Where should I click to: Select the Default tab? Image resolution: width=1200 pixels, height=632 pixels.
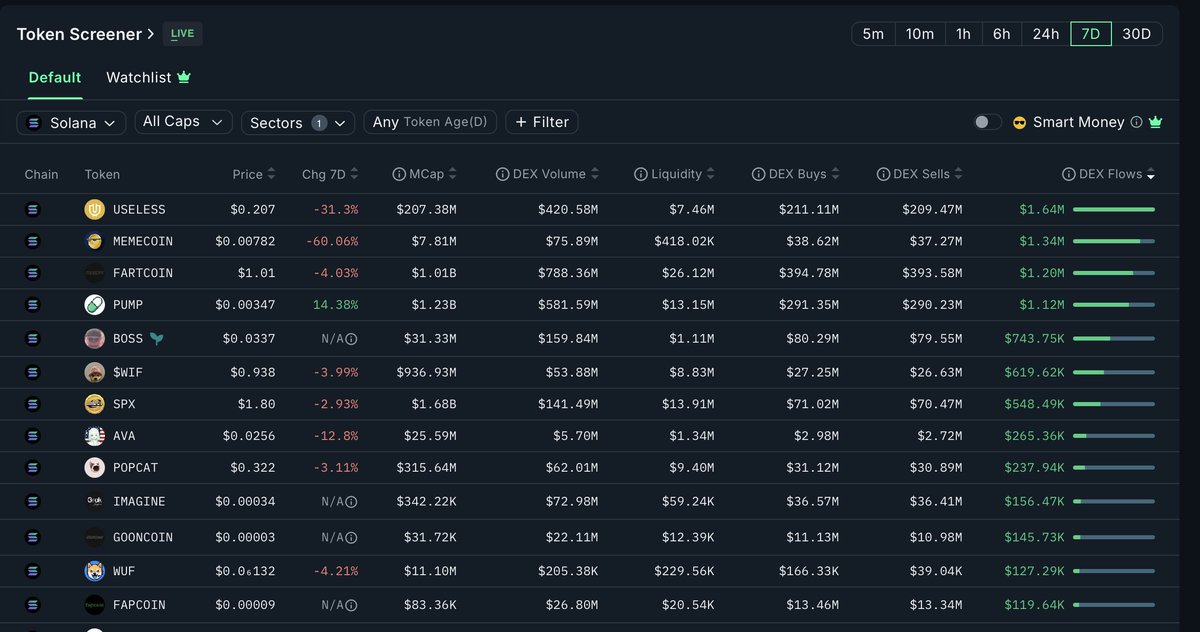(55, 77)
